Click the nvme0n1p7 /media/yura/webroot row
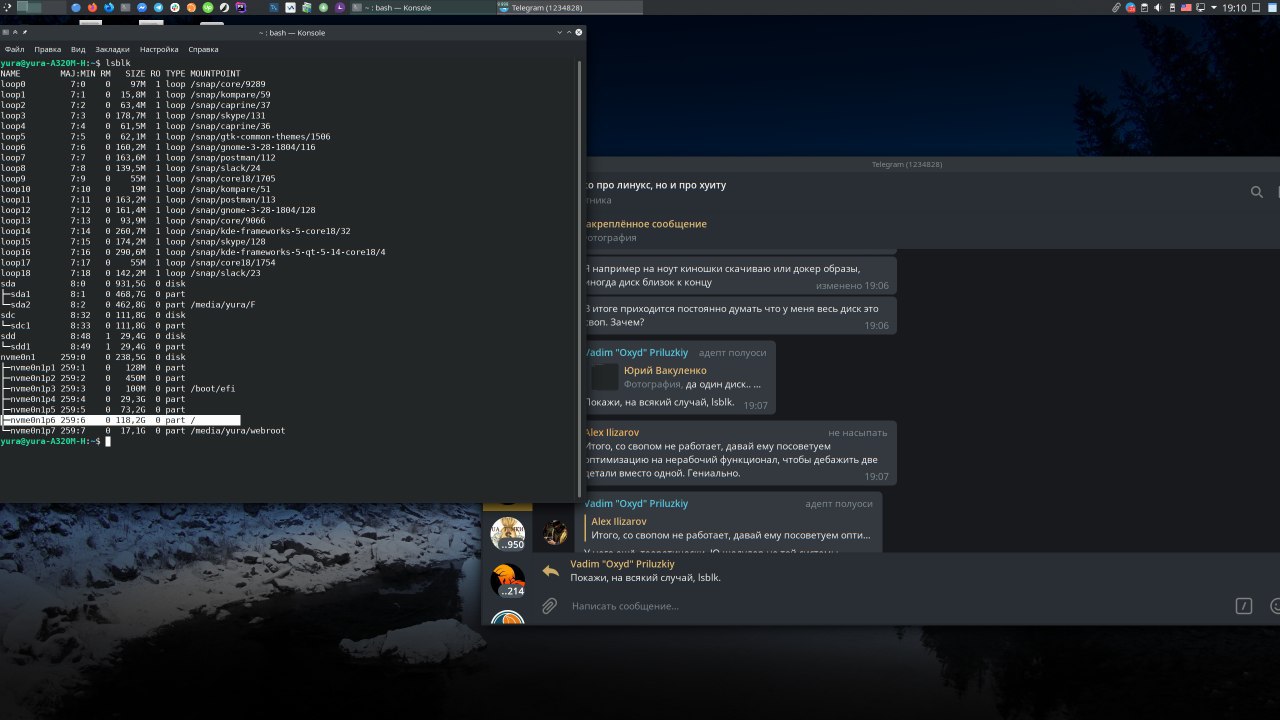 pos(143,431)
